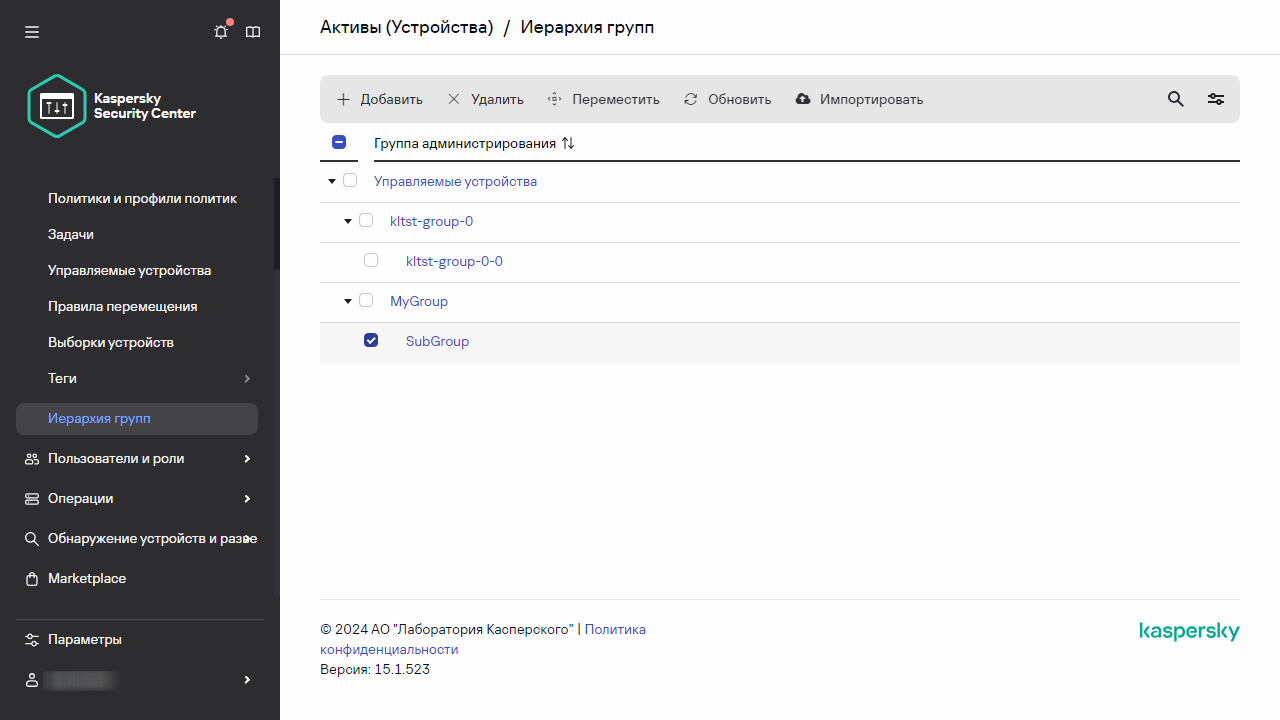Select Иерархия групп sidebar item
Screen dimensions: 1280x720
[137, 419]
